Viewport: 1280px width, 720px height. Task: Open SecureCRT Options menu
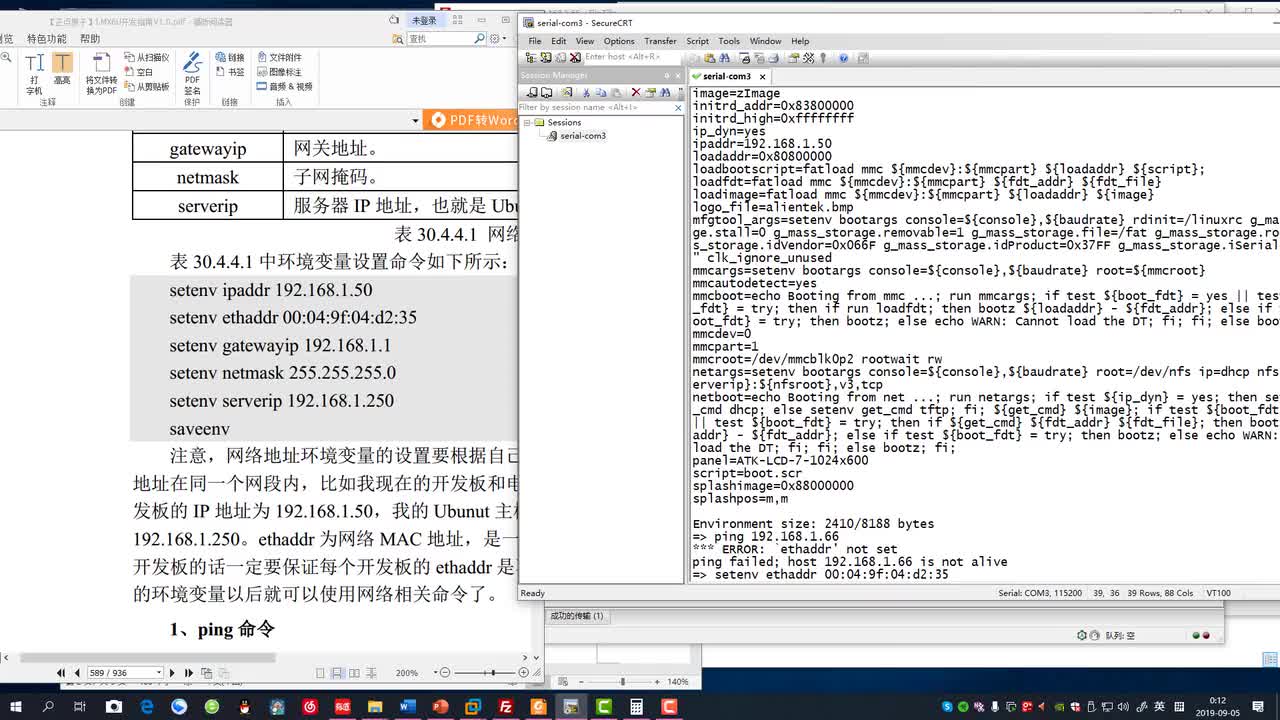tap(619, 41)
